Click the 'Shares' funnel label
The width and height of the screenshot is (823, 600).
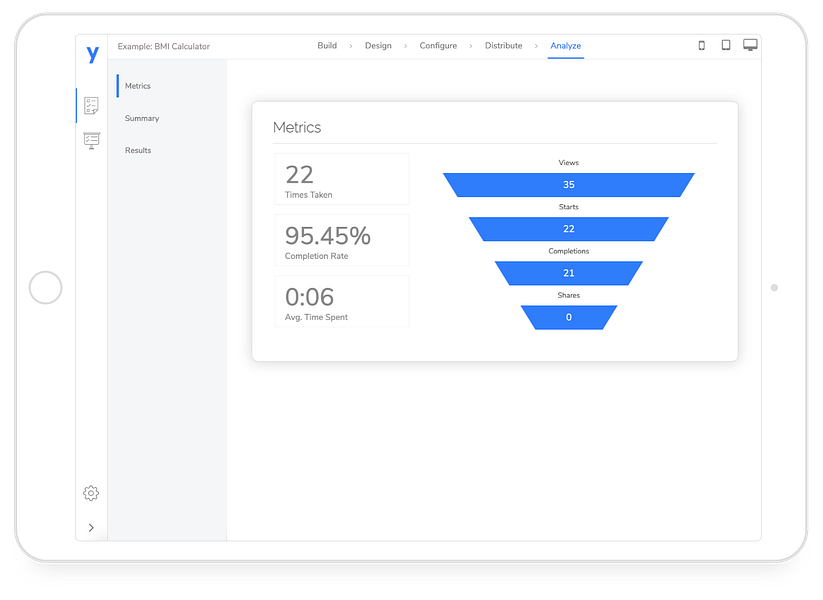tap(568, 295)
